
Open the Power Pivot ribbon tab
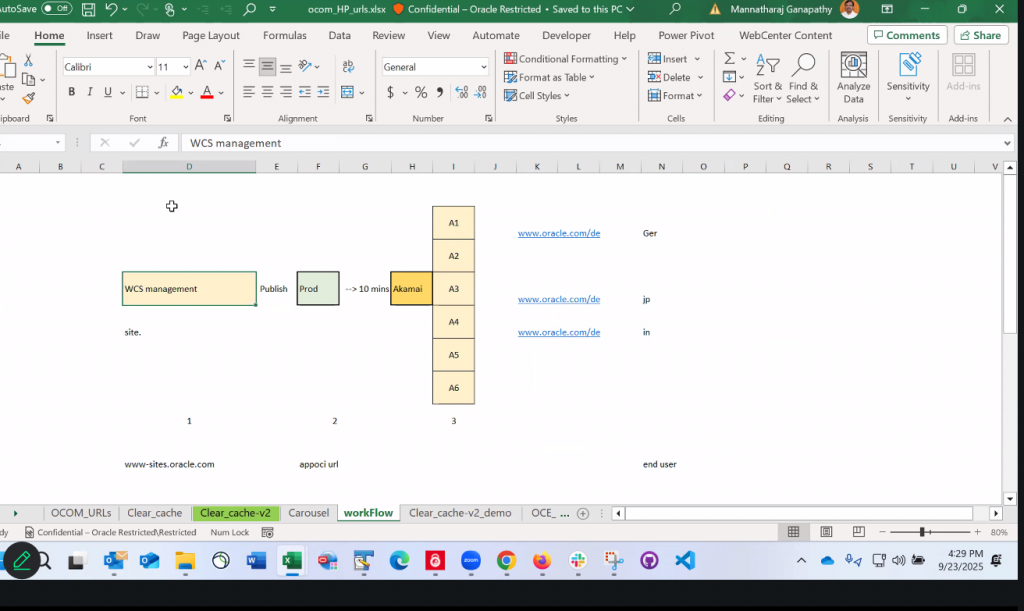(686, 35)
